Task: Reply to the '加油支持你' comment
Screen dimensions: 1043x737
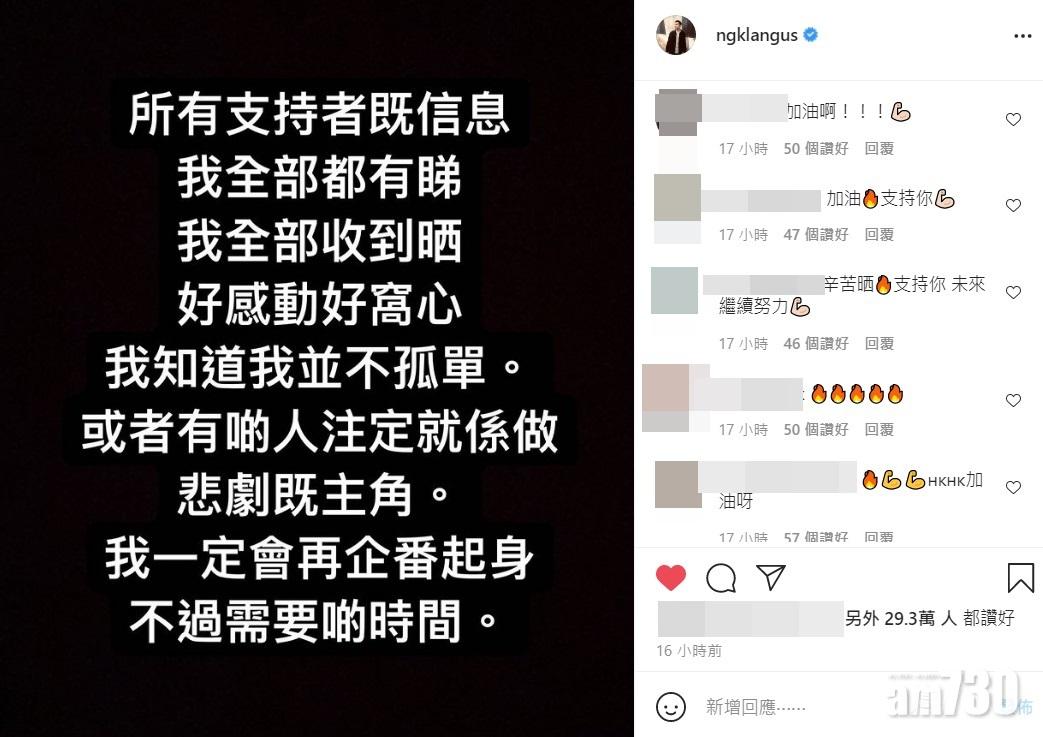Action: pos(879,235)
